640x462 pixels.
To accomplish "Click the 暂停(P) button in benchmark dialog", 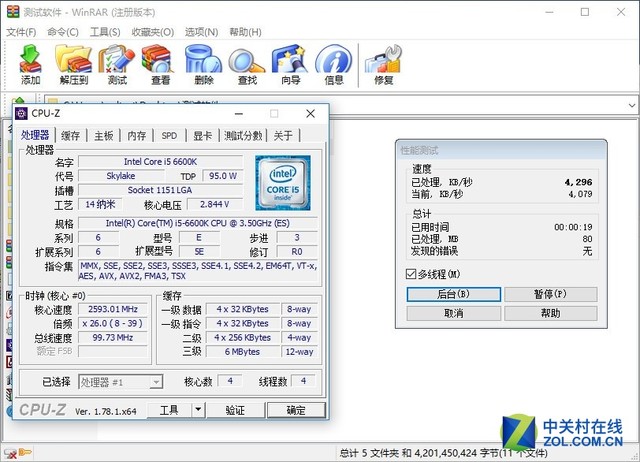I will 551,294.
